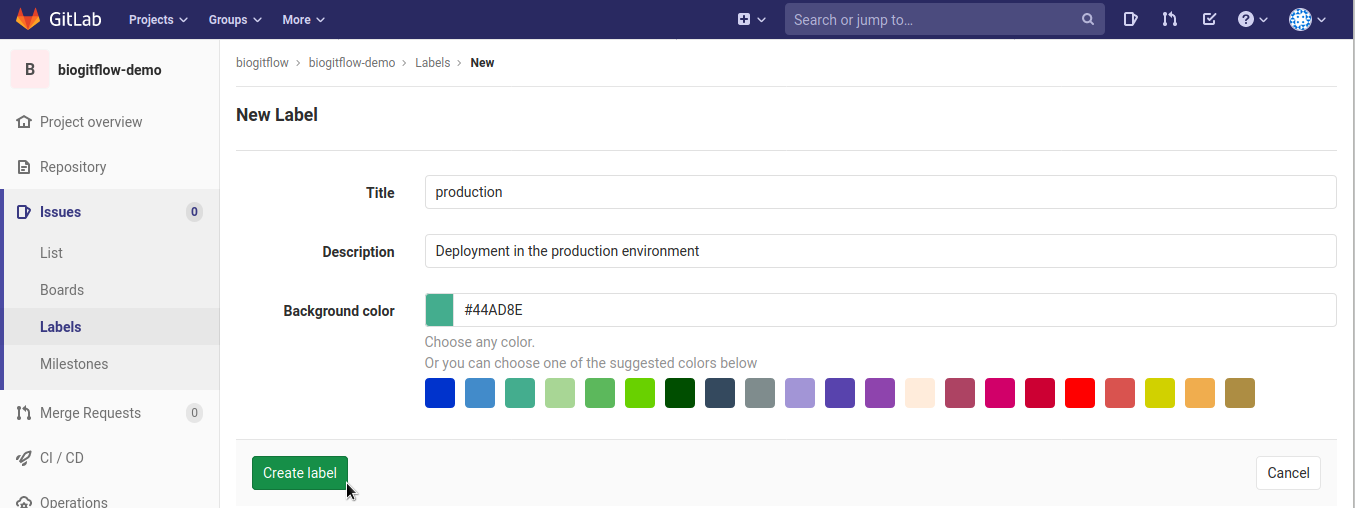The image size is (1355, 508).
Task: Choose the peach cream suggested color
Action: 920,393
